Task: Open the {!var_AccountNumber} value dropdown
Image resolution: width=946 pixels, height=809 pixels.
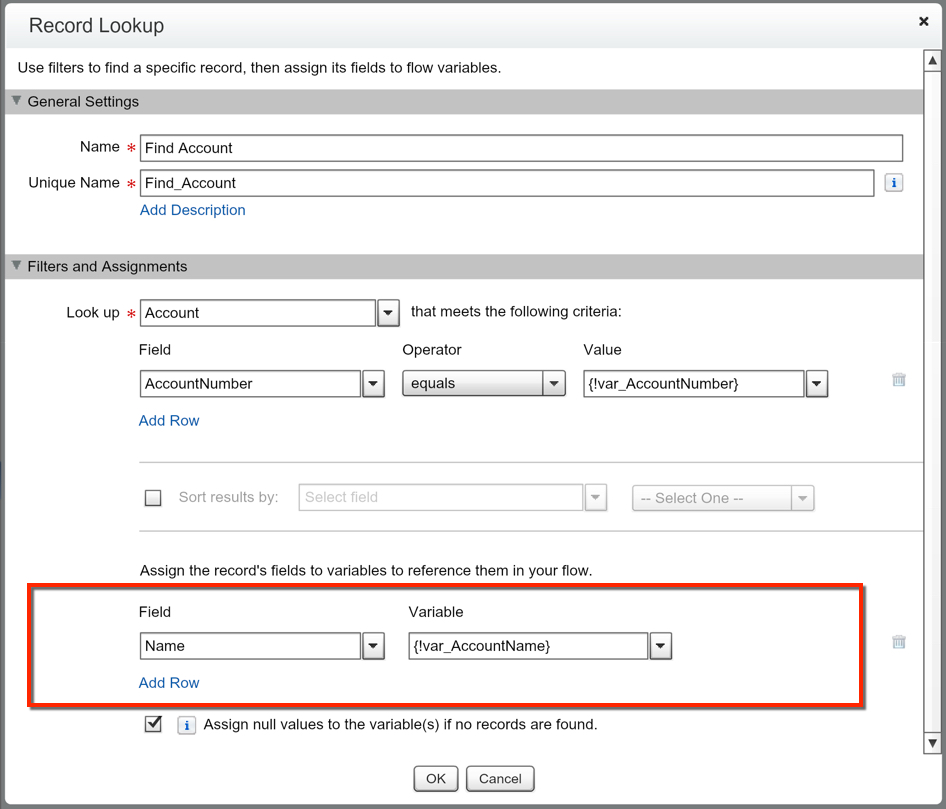Action: tap(816, 384)
